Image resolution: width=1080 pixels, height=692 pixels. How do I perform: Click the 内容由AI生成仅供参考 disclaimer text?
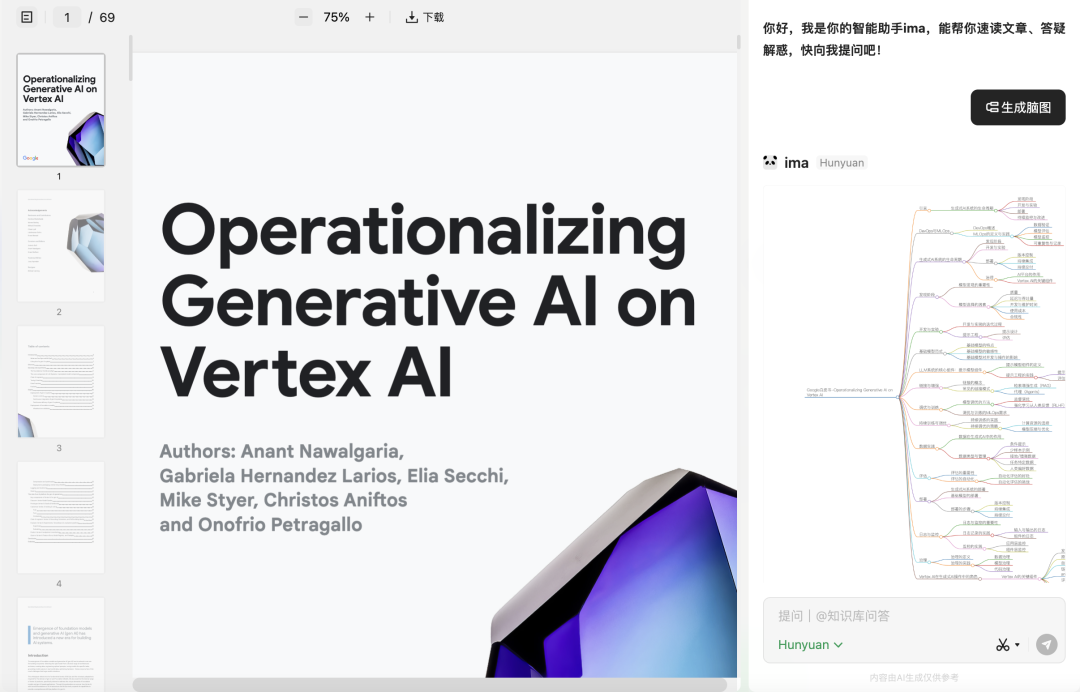pos(913,678)
